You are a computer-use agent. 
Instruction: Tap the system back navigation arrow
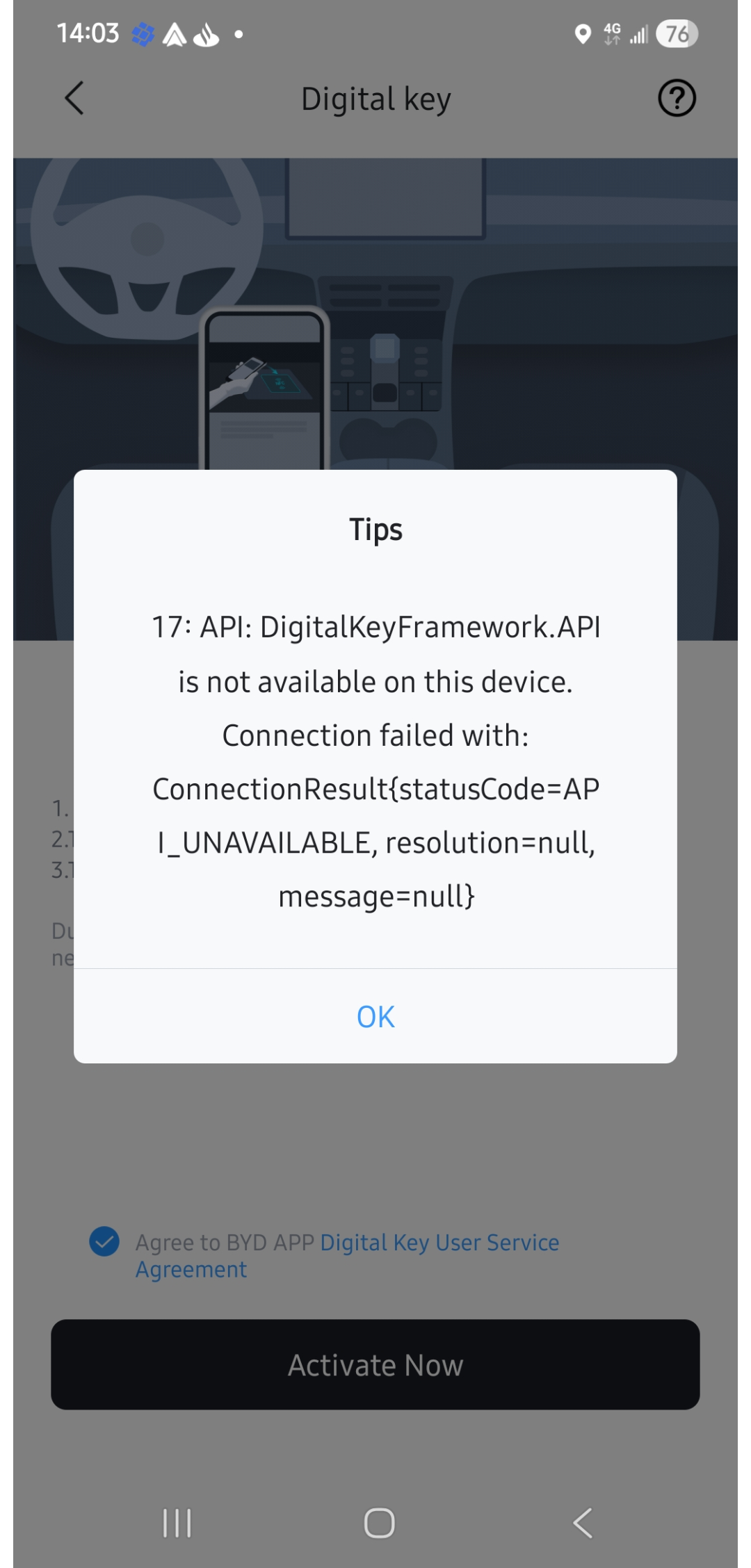583,1523
